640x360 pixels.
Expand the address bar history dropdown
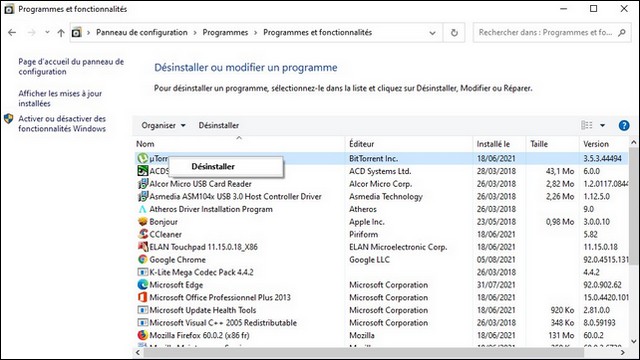432,33
